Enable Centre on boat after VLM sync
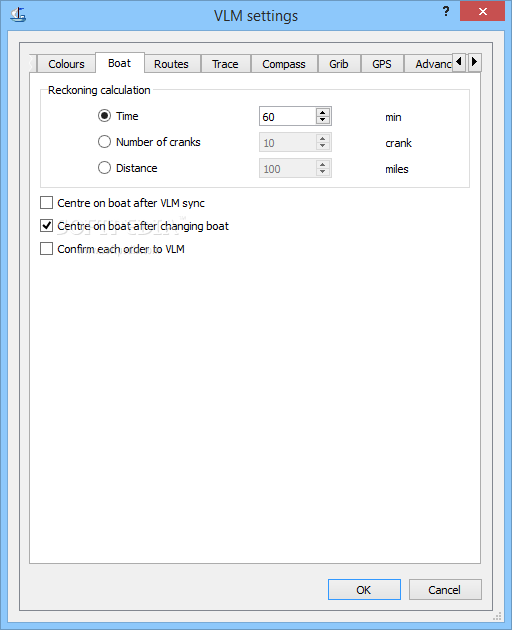 47,203
